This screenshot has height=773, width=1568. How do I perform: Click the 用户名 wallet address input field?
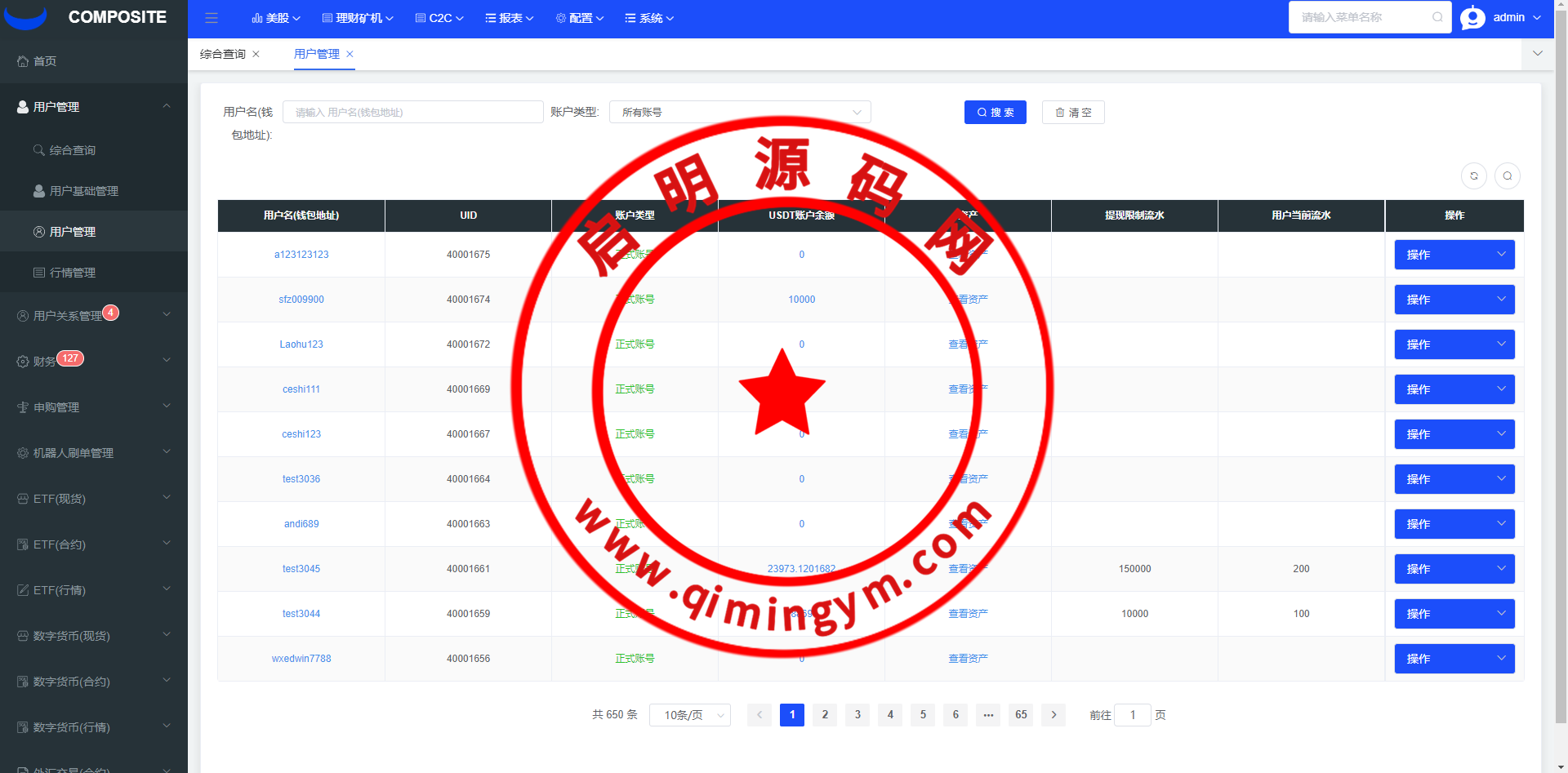412,112
